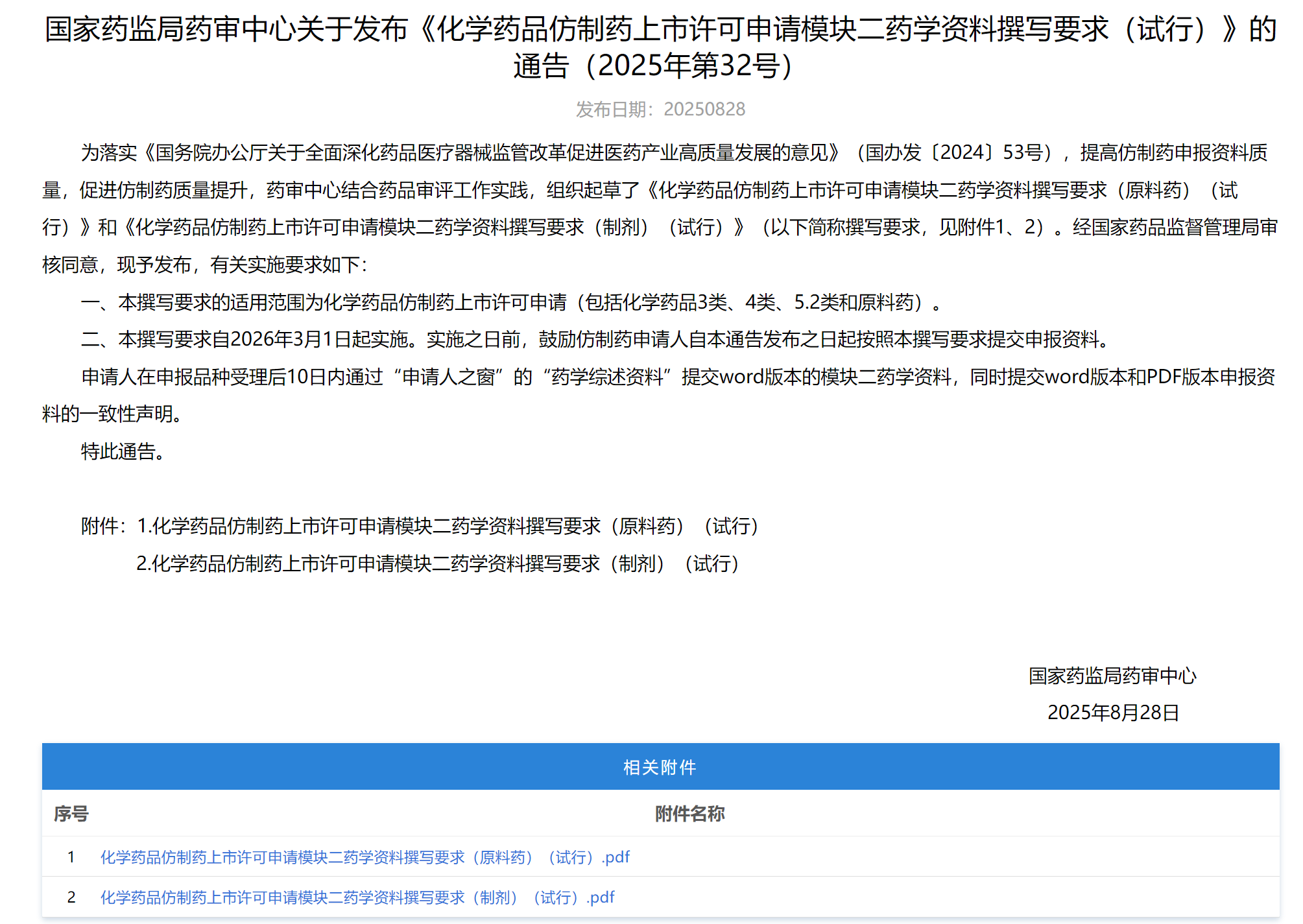
Task: Select row number 1 in attachments table
Action: click(x=71, y=857)
